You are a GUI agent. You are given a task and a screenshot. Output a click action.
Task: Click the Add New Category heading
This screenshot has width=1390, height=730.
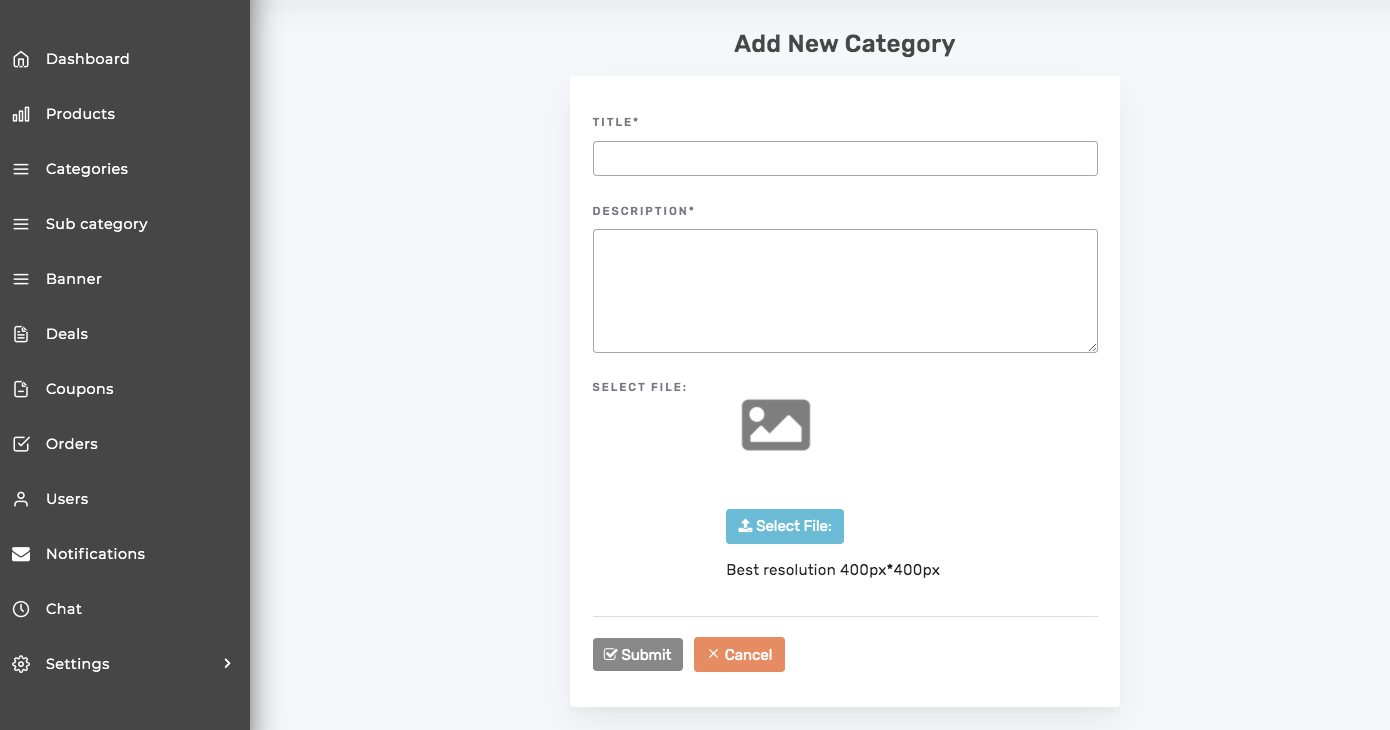click(845, 44)
